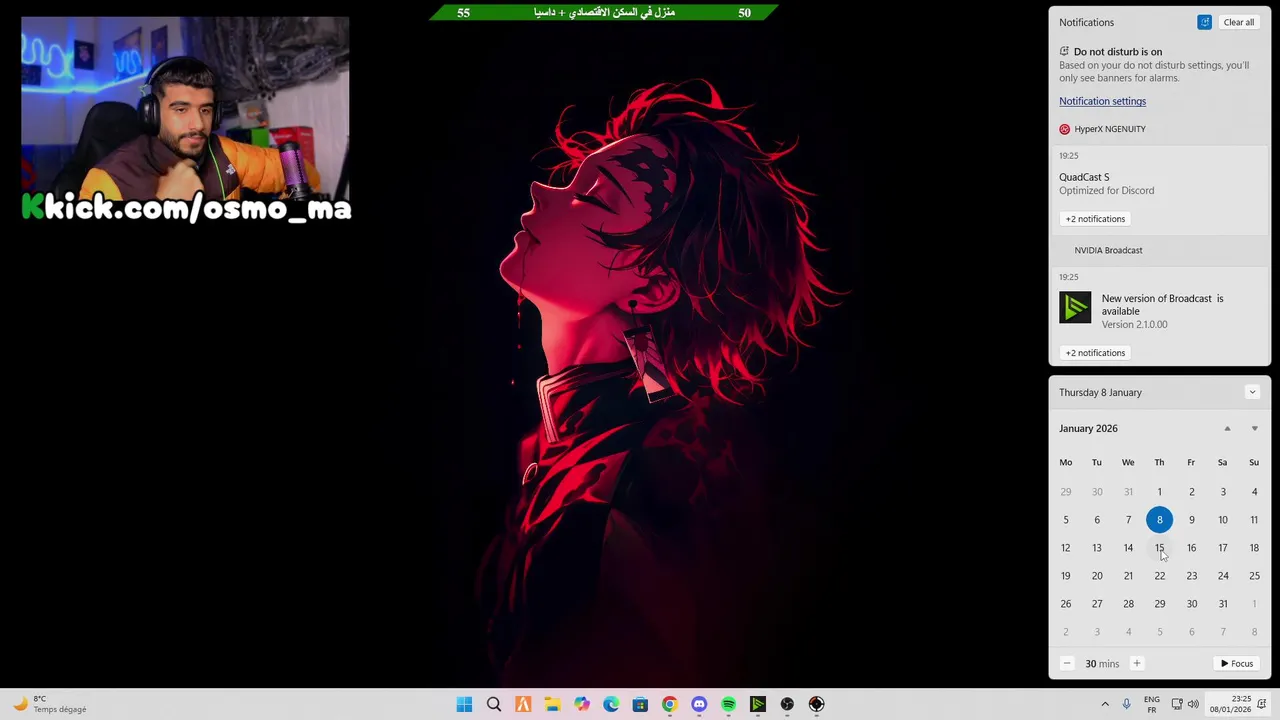
Task: Start a Focus session
Action: [1236, 663]
